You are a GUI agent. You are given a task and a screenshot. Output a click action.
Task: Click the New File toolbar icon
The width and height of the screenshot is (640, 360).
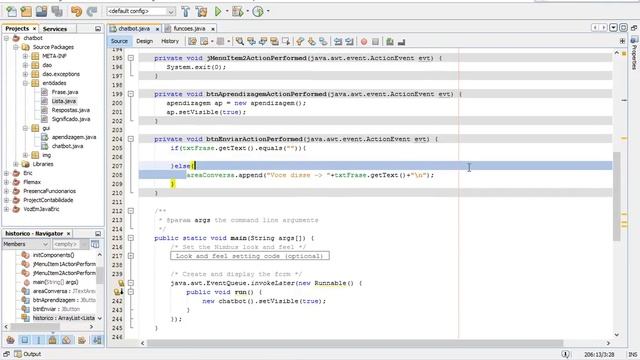(x=11, y=11)
